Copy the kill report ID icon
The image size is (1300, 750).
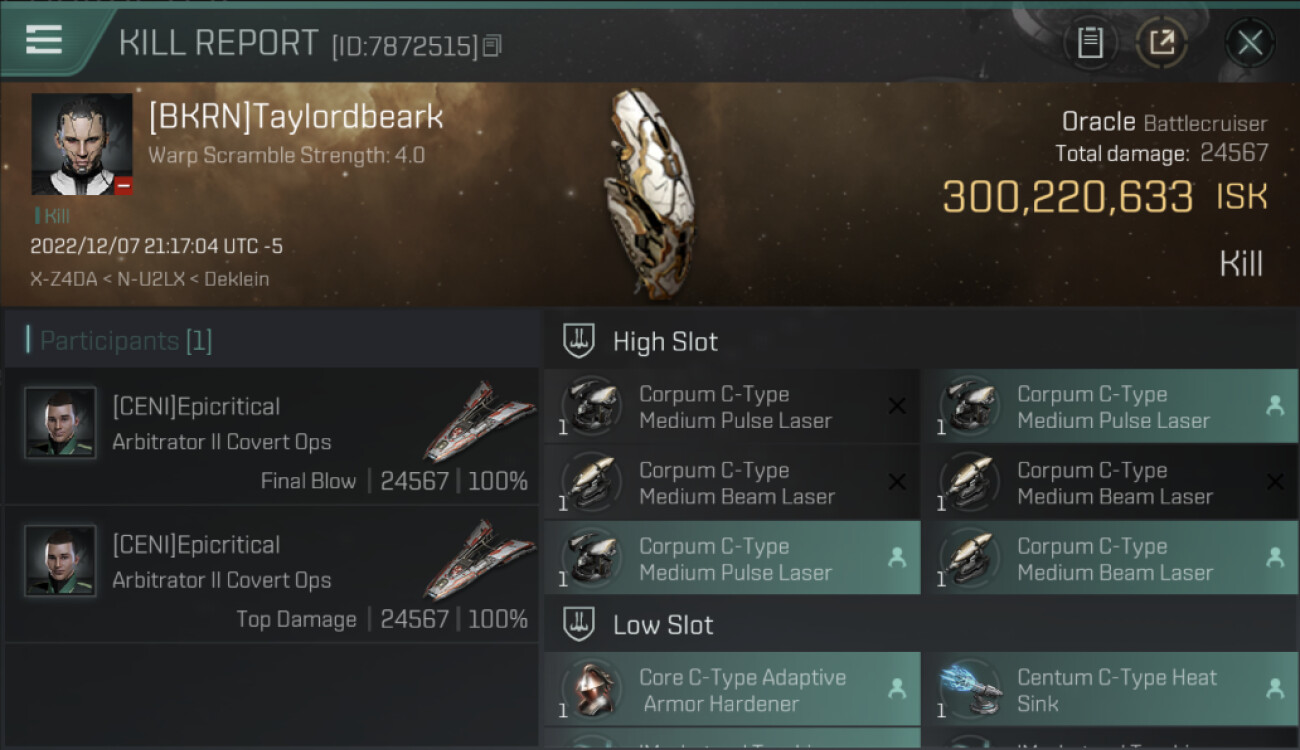[x=491, y=45]
